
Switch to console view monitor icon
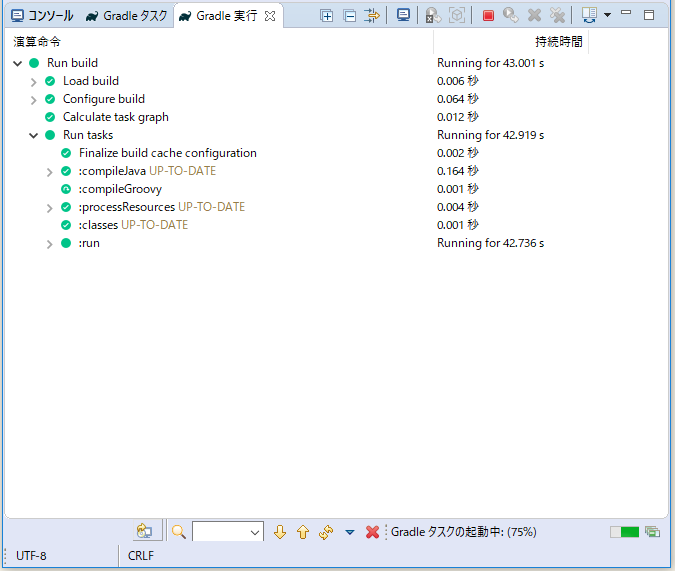point(403,16)
